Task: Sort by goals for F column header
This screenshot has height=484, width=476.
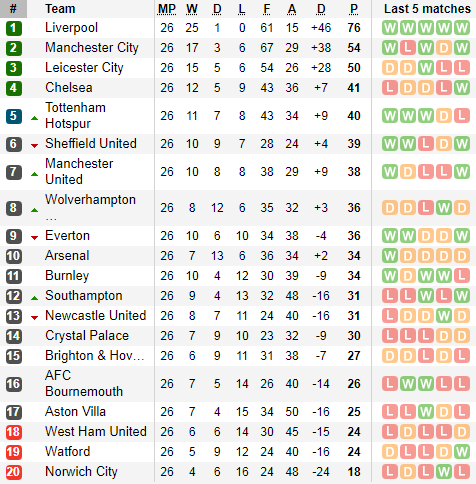Action: click(267, 9)
